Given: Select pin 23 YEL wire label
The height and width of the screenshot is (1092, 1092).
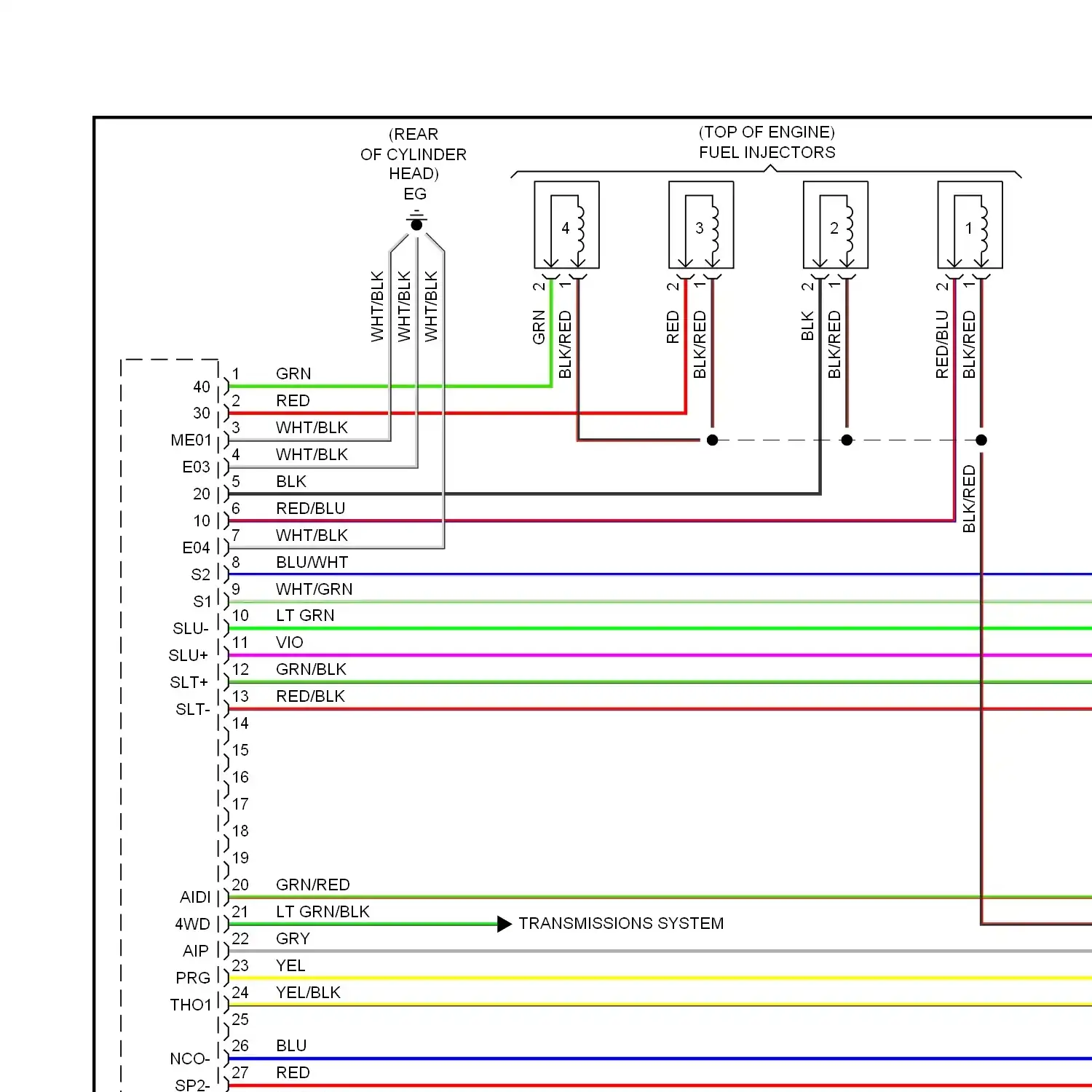Looking at the screenshot, I should pos(290,965).
